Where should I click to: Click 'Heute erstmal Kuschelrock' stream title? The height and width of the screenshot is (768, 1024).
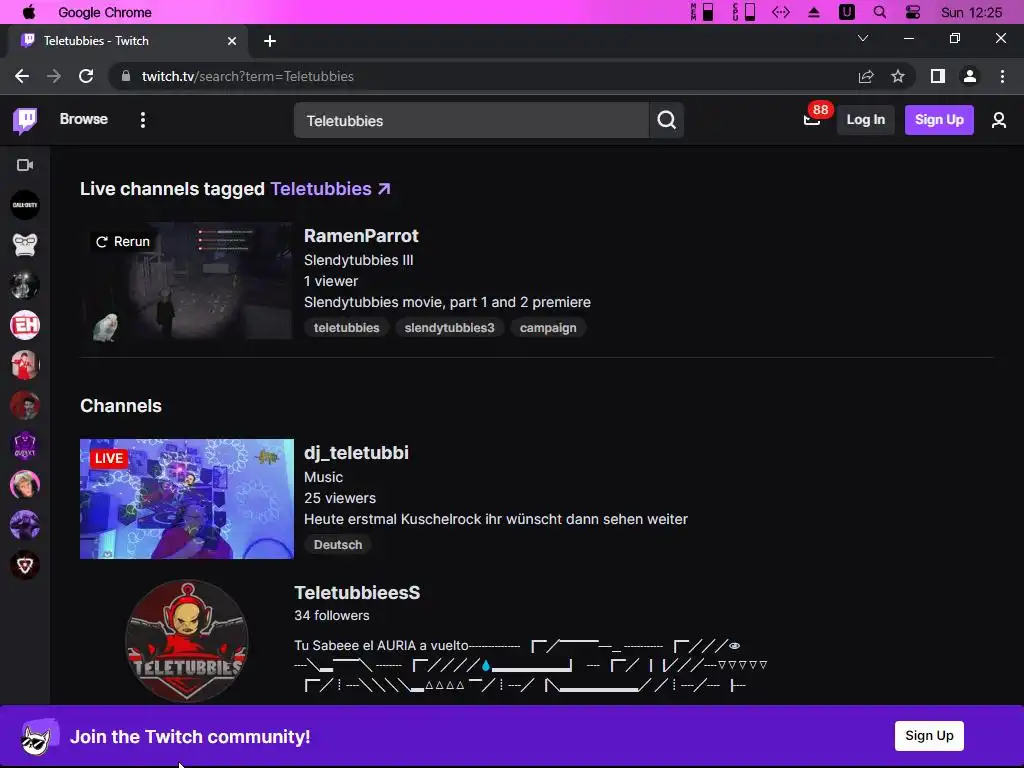[x=496, y=519]
